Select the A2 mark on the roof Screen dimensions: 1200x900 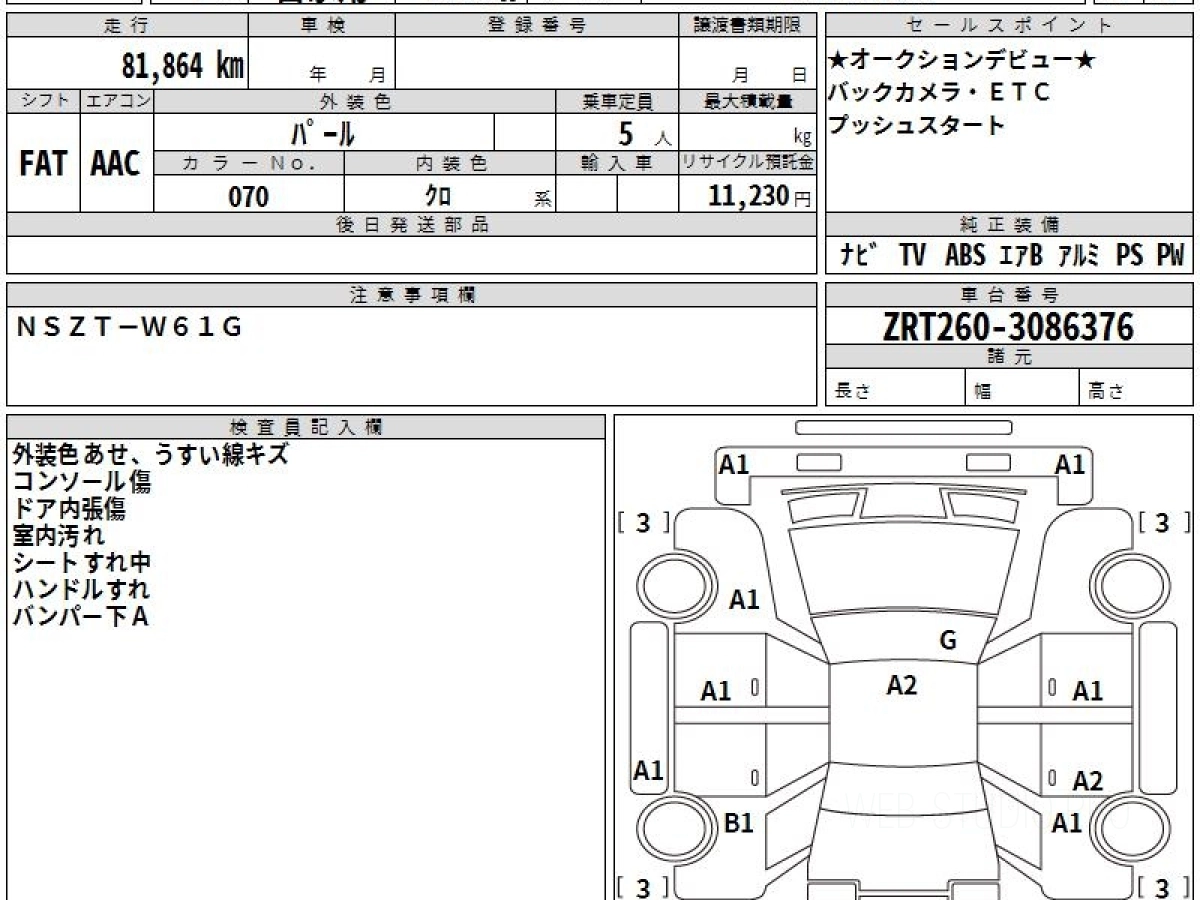tap(902, 685)
